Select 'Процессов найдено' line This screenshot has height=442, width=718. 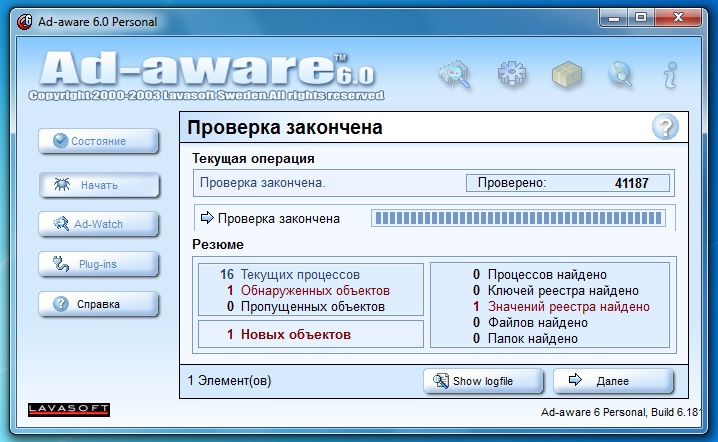pos(540,275)
